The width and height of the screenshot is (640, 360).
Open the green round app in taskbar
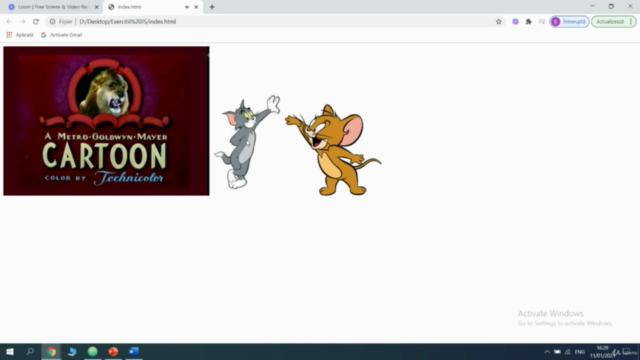click(93, 351)
